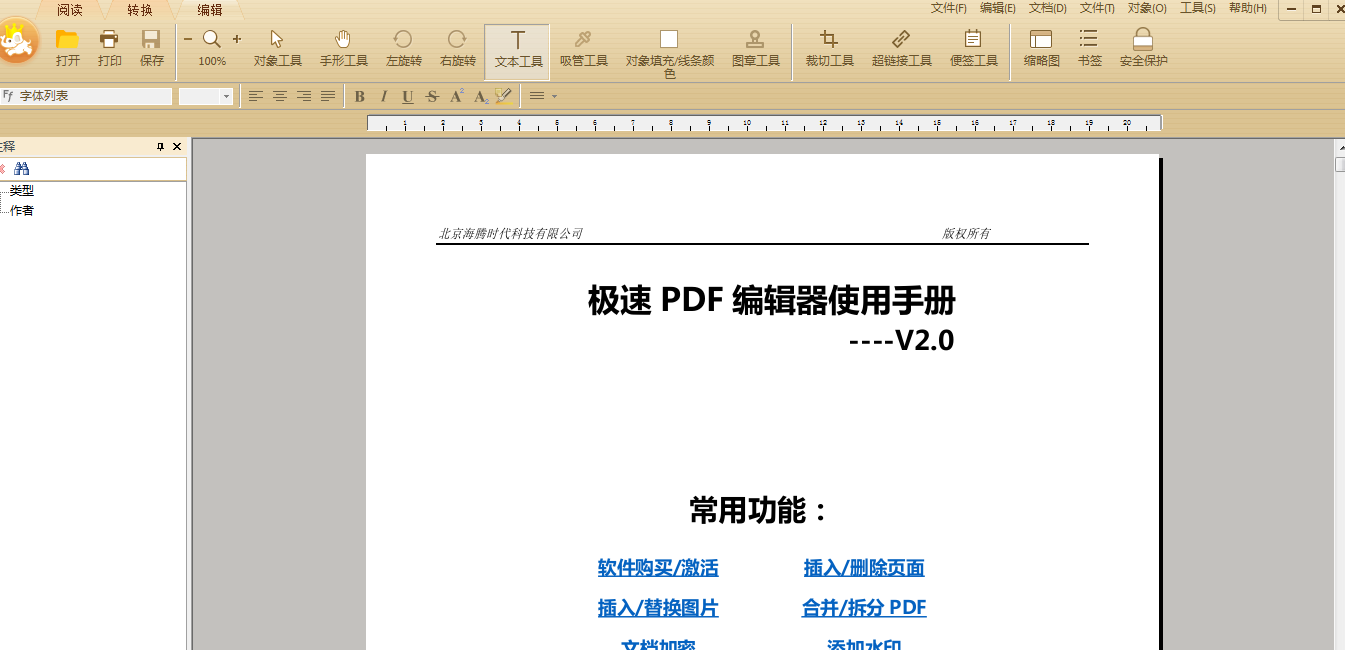The image size is (1345, 650).
Task: Toggle superscript formatting
Action: click(456, 96)
